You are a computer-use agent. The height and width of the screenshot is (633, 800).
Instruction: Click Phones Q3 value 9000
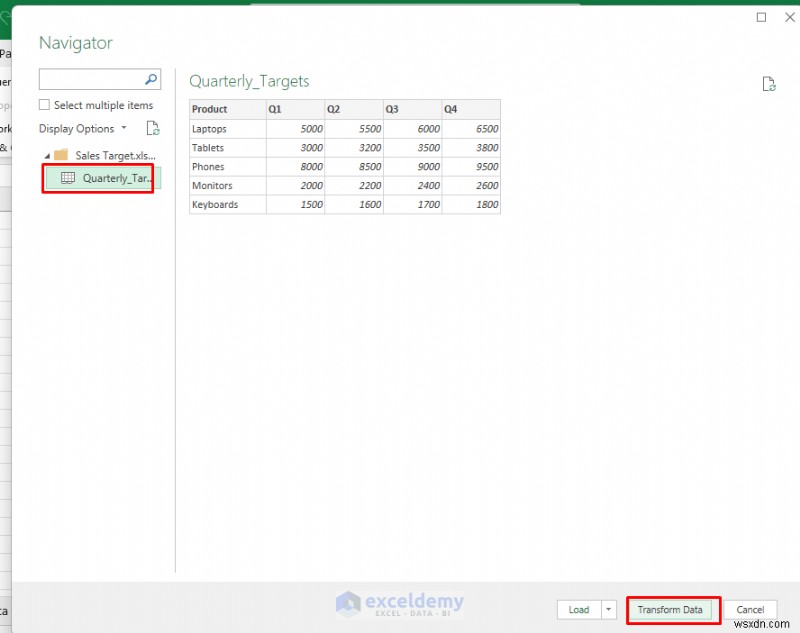tap(429, 166)
